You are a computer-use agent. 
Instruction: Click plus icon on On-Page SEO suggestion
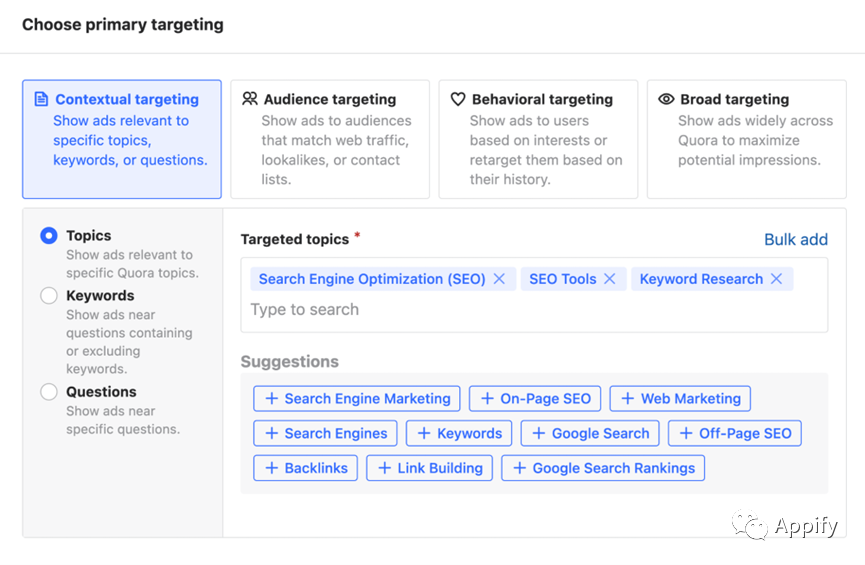click(487, 398)
